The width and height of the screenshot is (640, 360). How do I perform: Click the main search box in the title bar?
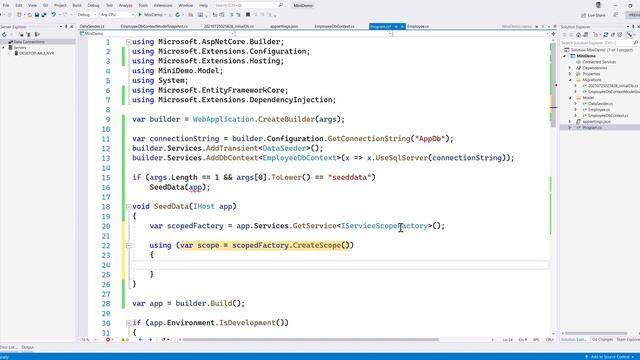click(x=249, y=5)
